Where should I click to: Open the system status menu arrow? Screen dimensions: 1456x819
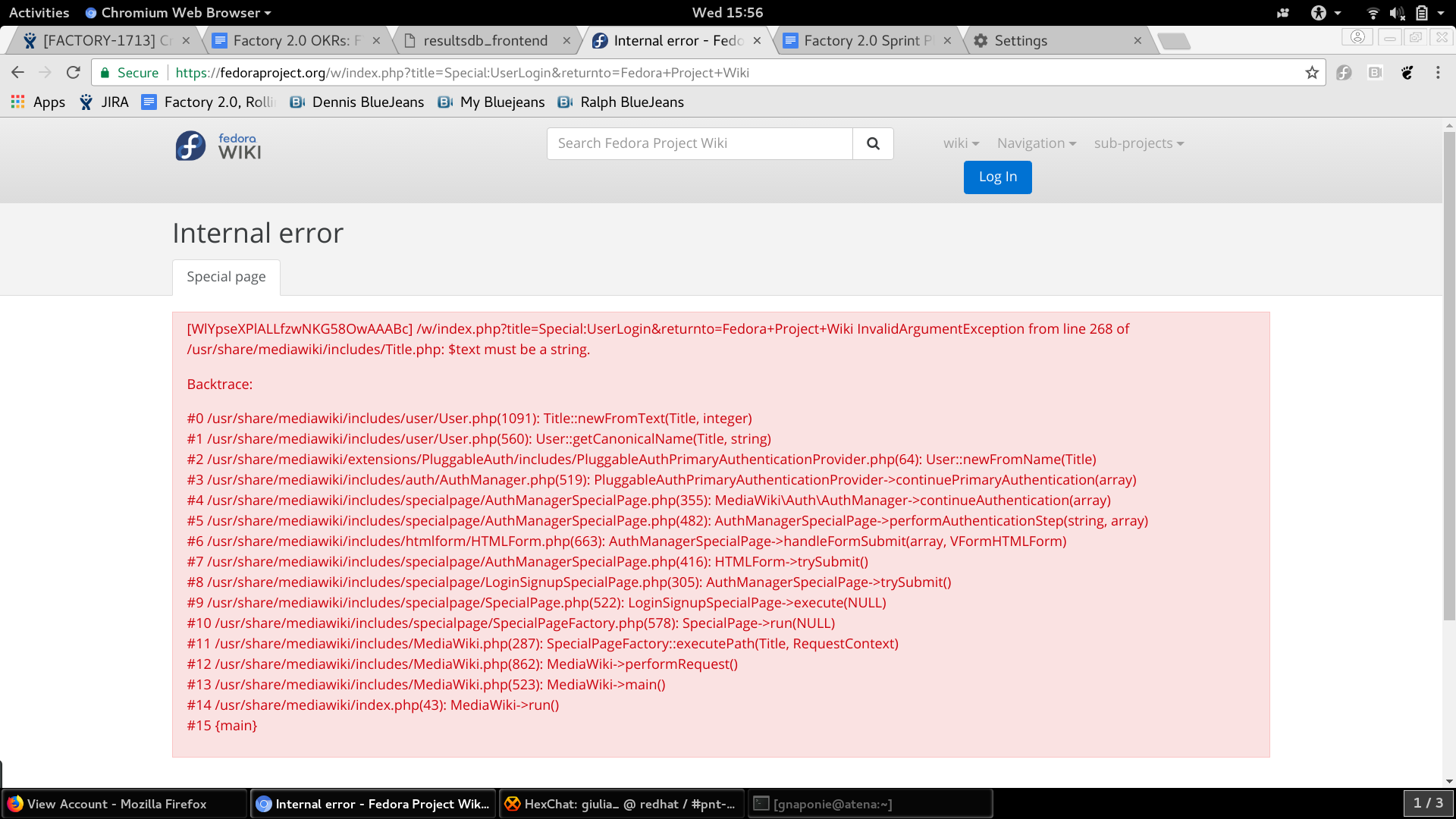click(x=1441, y=13)
